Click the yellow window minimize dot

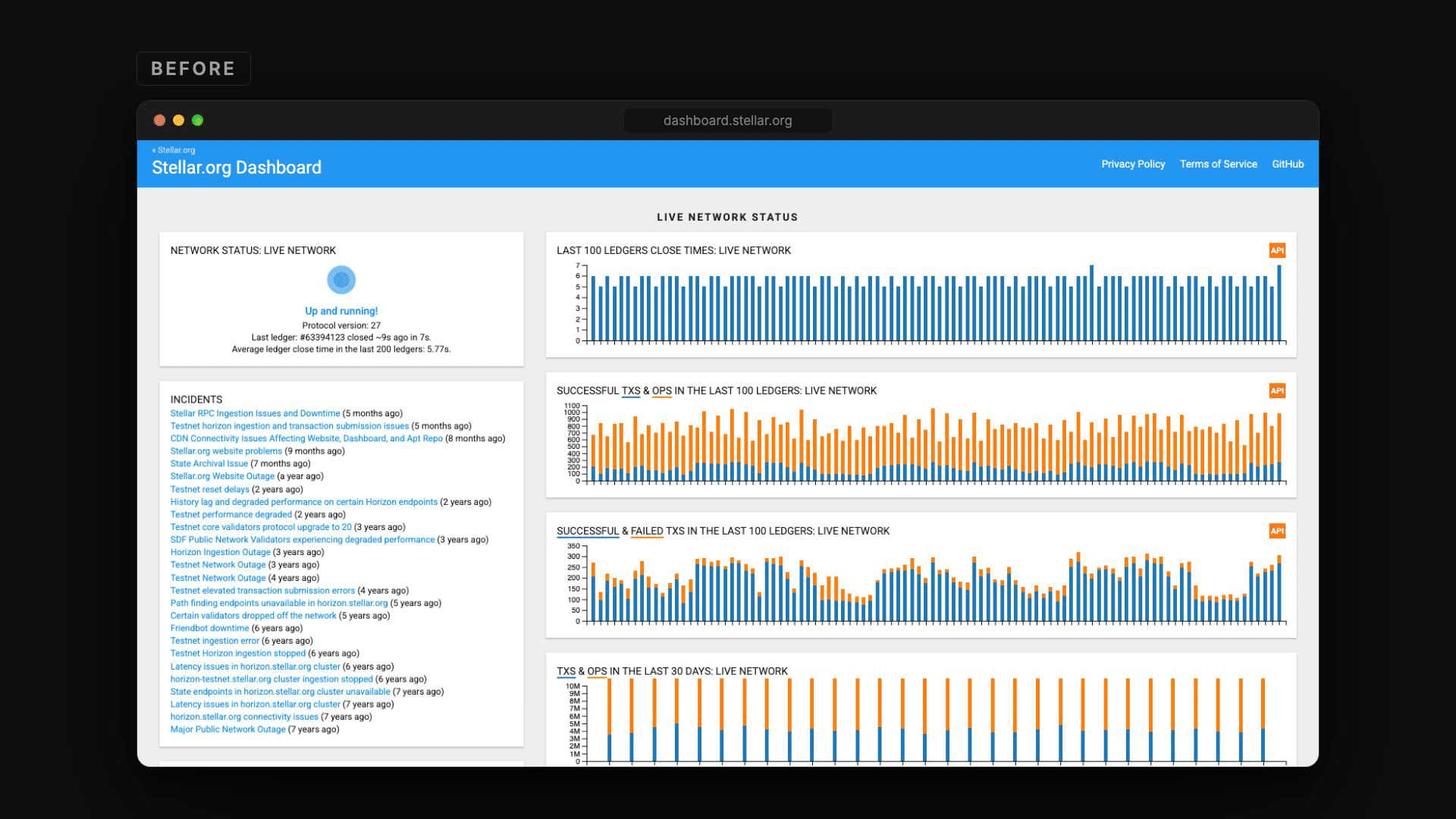pyautogui.click(x=178, y=120)
